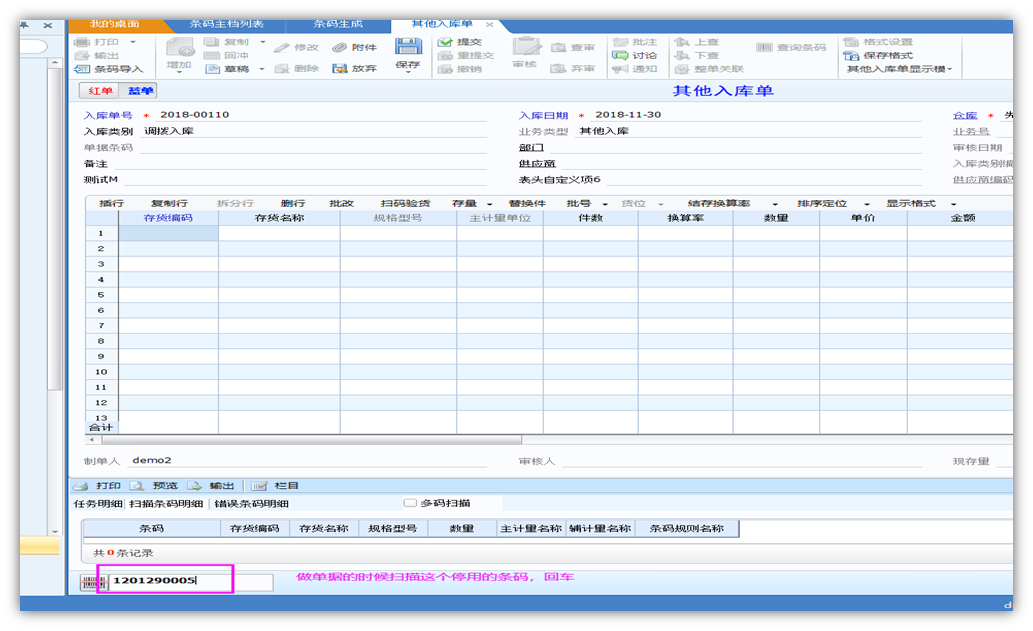
Task: Expand the 显示格式 dropdown
Action: (x=953, y=204)
